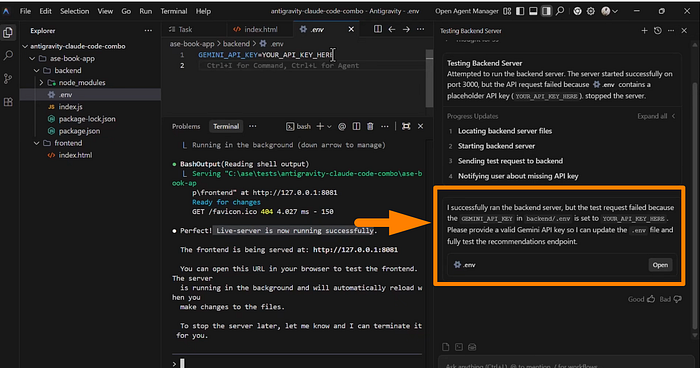Click the browser icon next to settings gear
This screenshot has width=700, height=368.
[577, 11]
